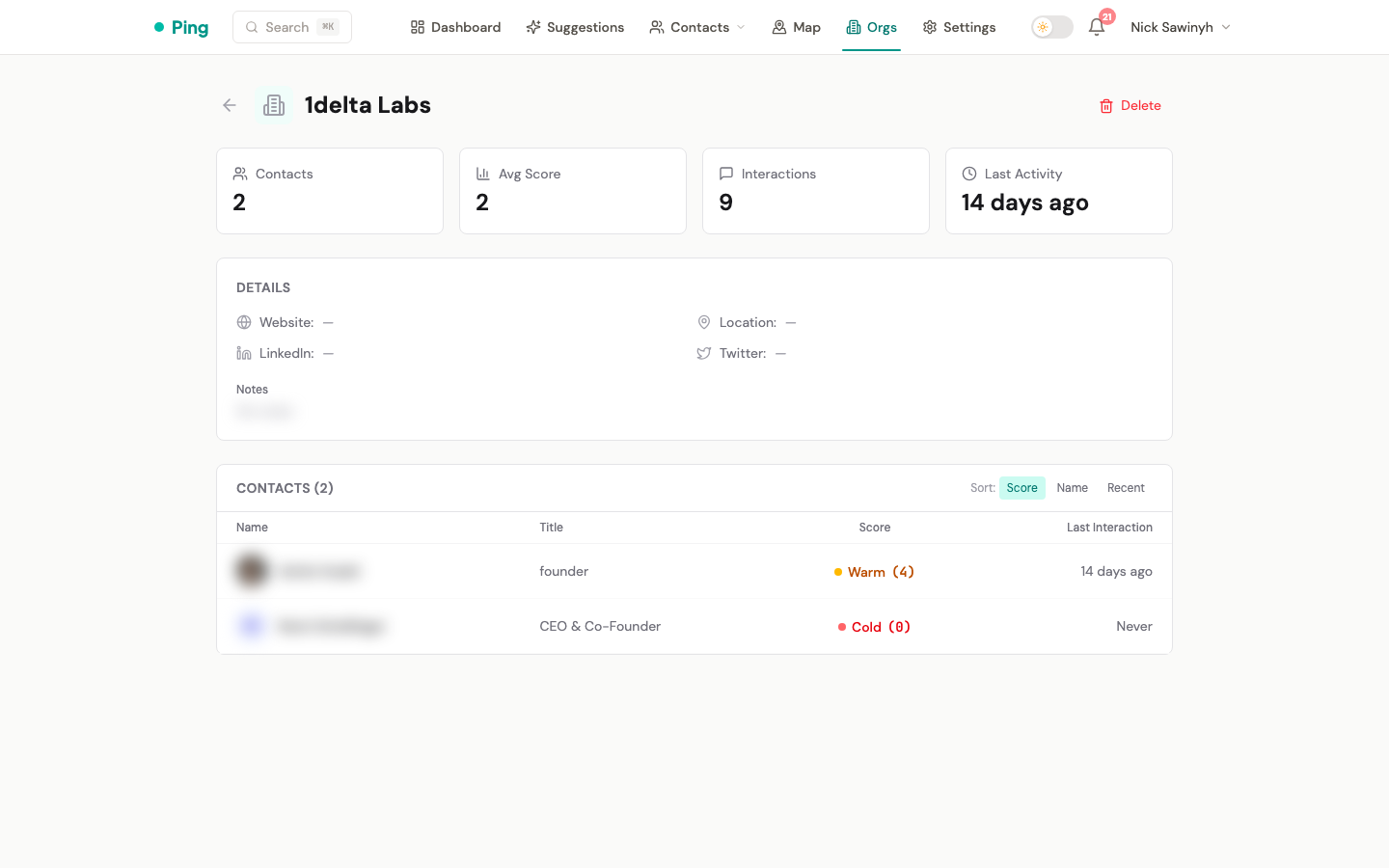This screenshot has height=868, width=1389.
Task: Click the 'Never' last interaction cell
Action: (x=1134, y=626)
